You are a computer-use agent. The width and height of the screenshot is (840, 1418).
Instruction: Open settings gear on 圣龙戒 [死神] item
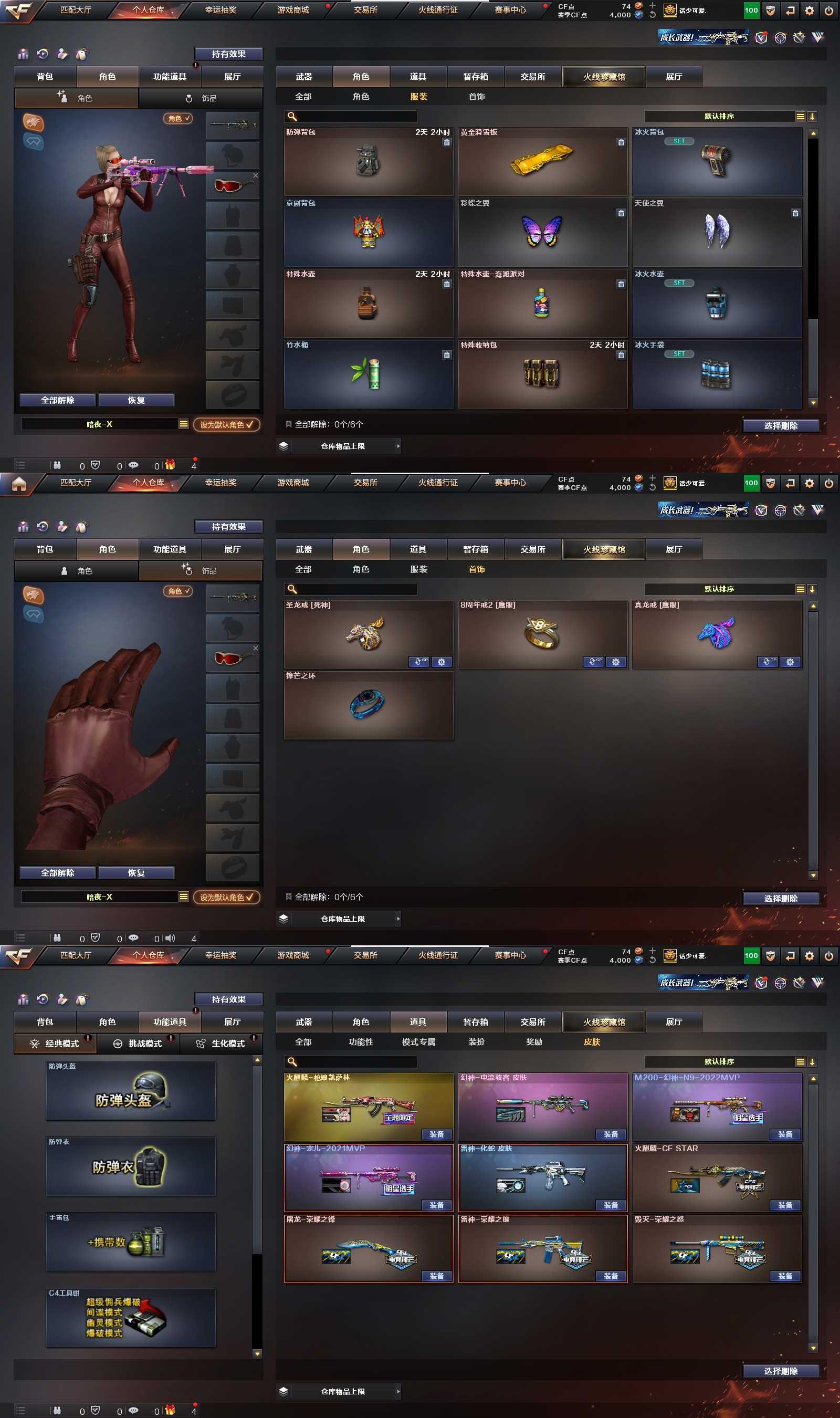[442, 662]
